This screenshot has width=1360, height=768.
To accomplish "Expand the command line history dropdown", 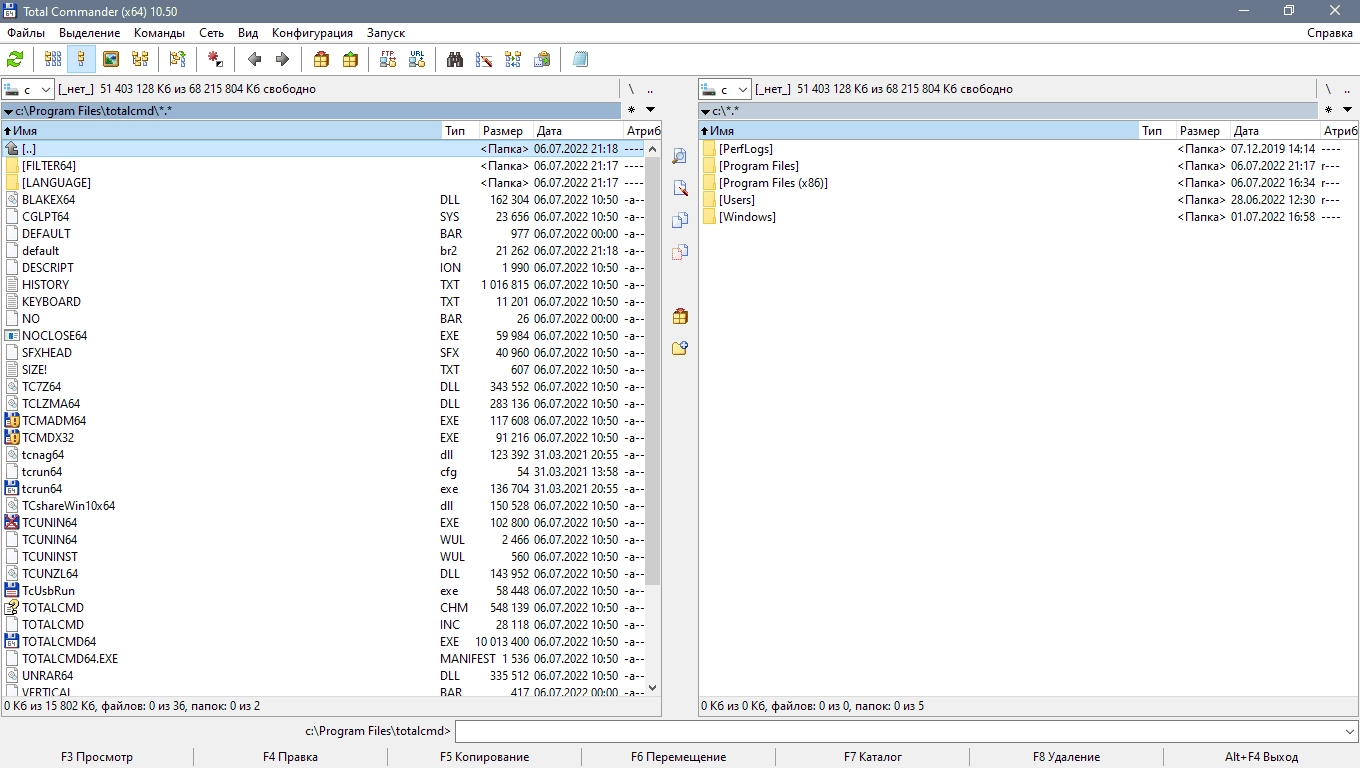I will 1349,731.
